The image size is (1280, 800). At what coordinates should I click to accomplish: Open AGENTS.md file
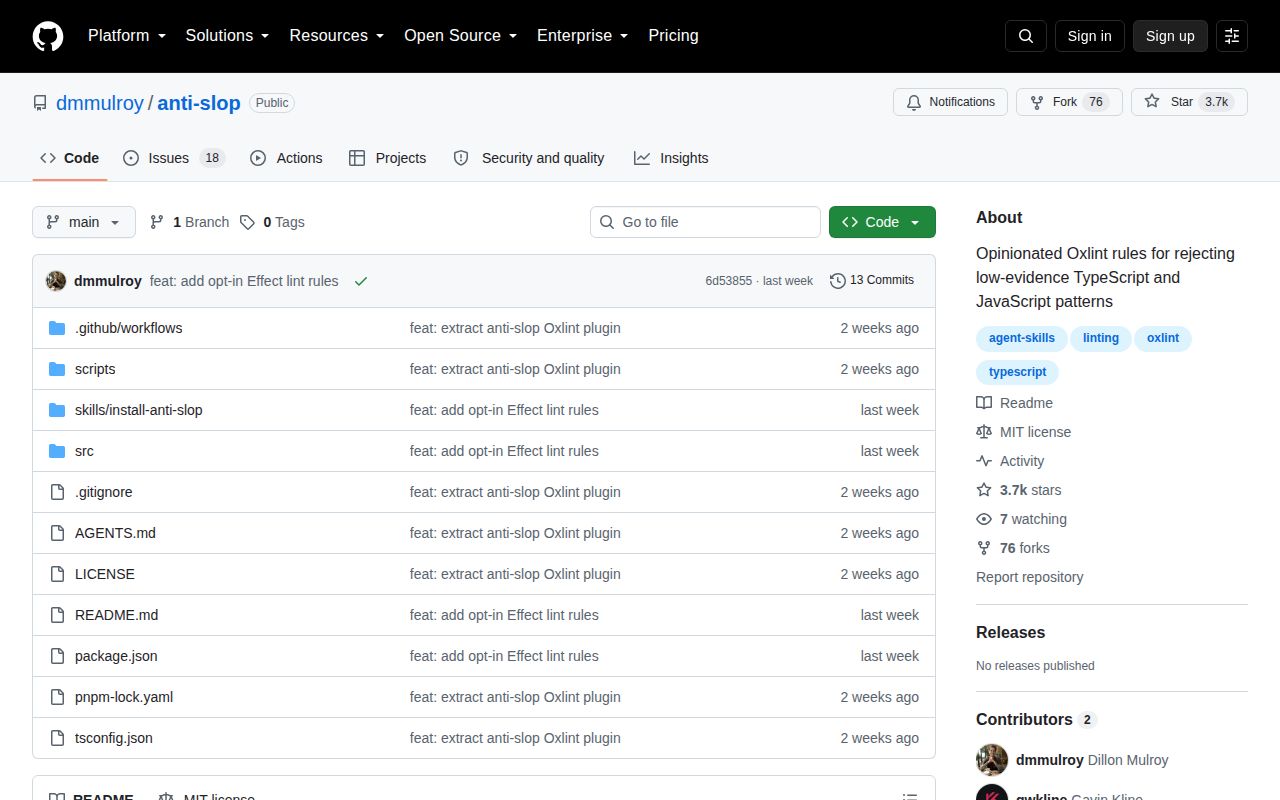tap(115, 533)
